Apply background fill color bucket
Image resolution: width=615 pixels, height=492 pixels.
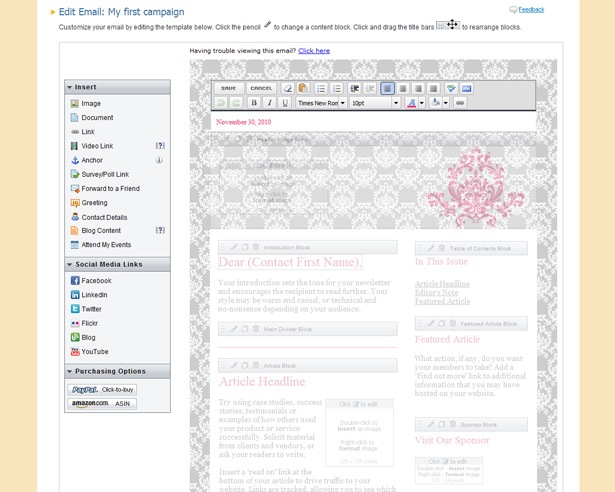[x=435, y=103]
